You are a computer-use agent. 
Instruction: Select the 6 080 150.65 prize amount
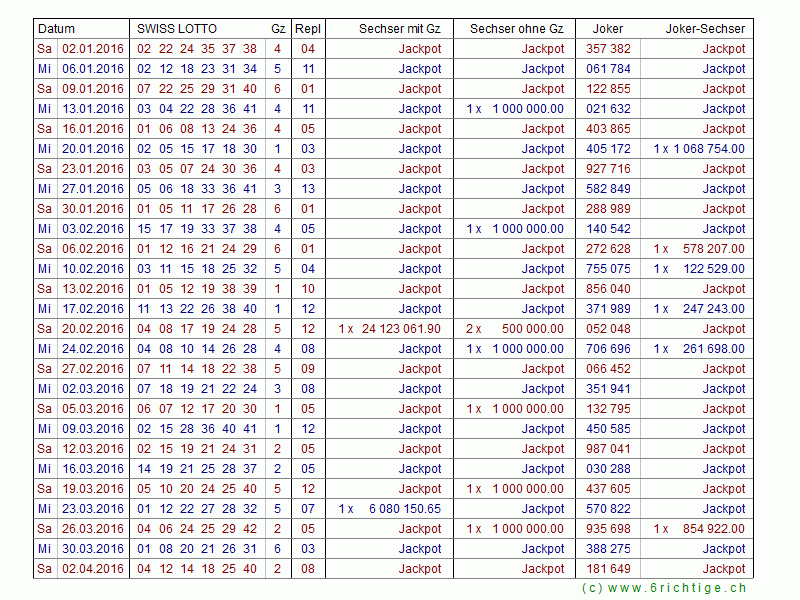pos(404,509)
